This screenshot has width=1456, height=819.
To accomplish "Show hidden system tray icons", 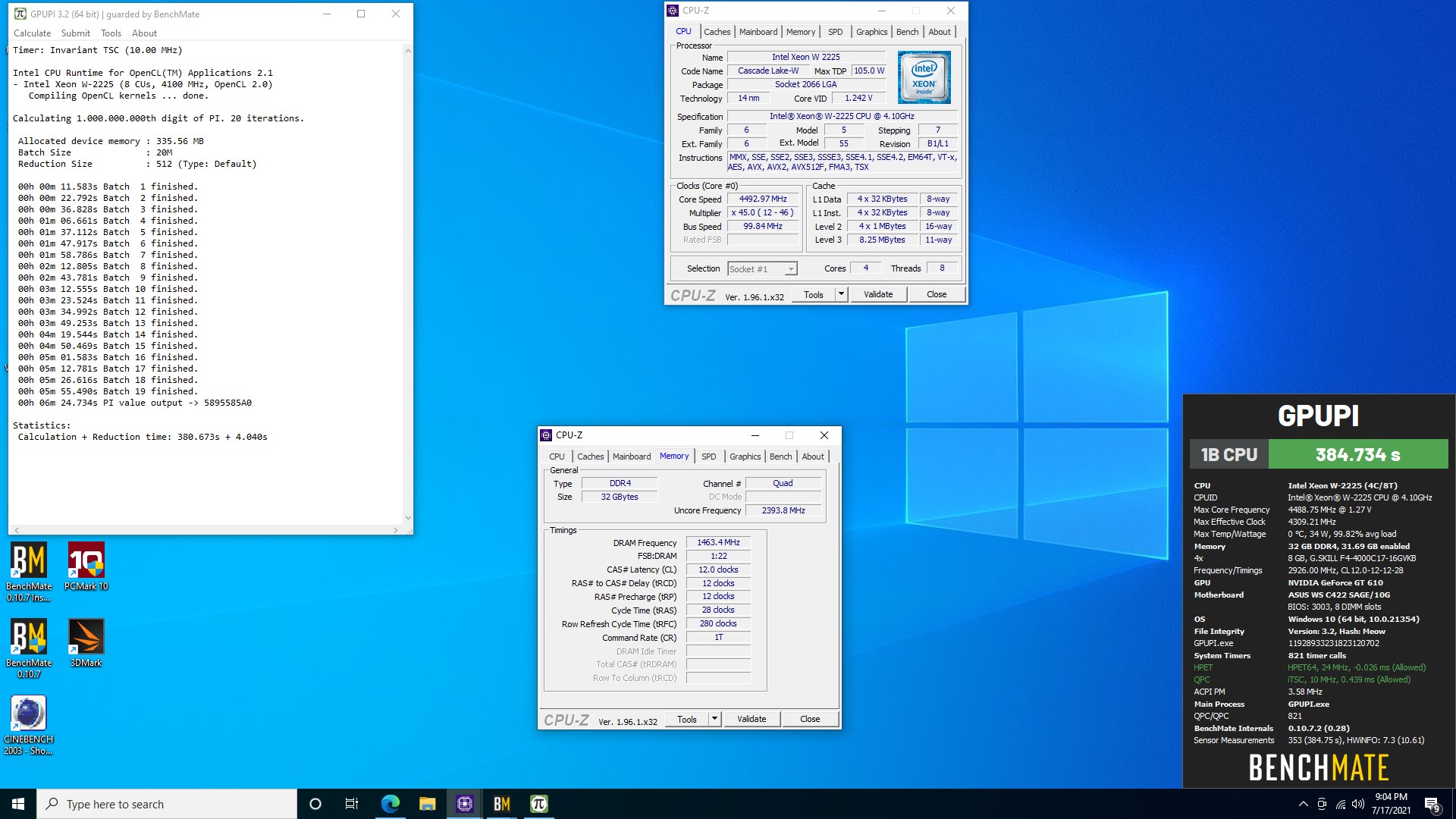I will click(1303, 804).
